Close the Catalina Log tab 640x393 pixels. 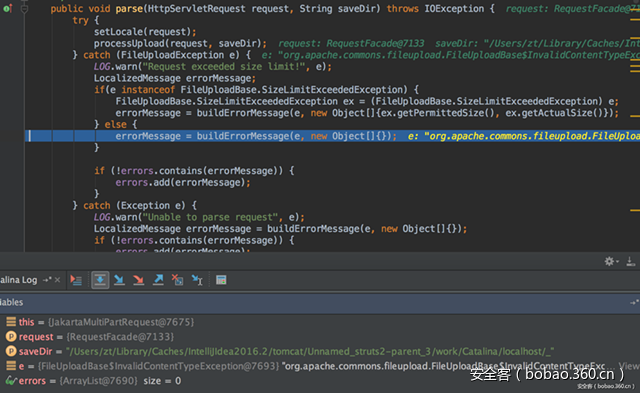58,280
